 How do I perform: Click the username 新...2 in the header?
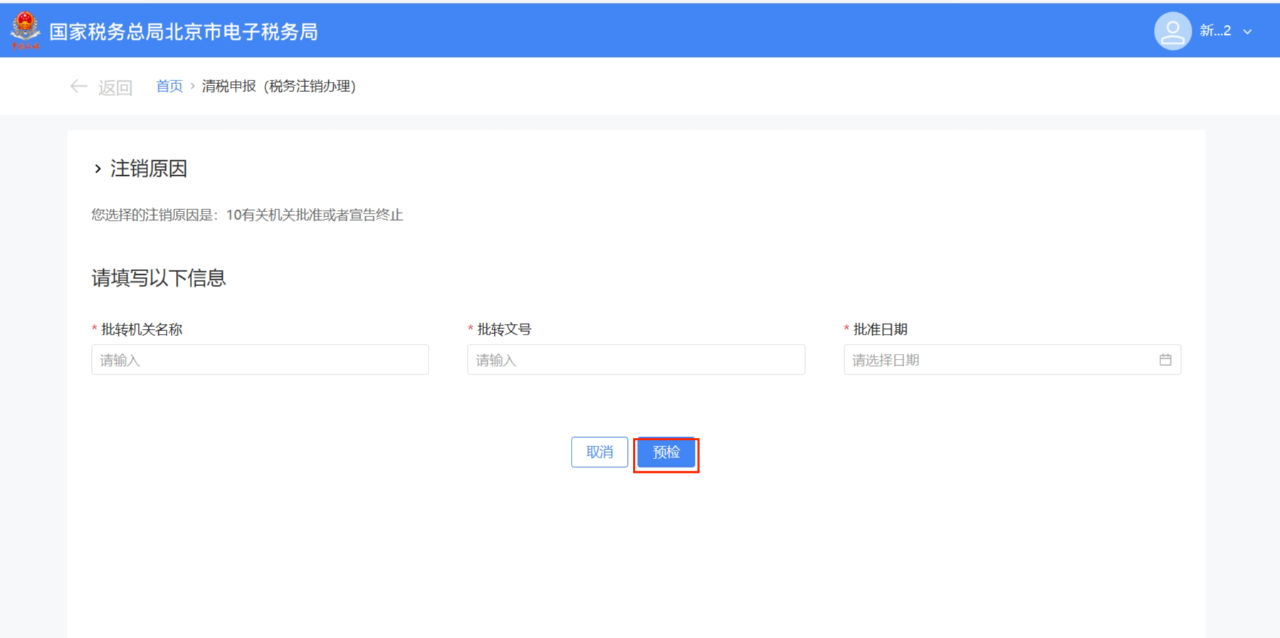(1213, 31)
